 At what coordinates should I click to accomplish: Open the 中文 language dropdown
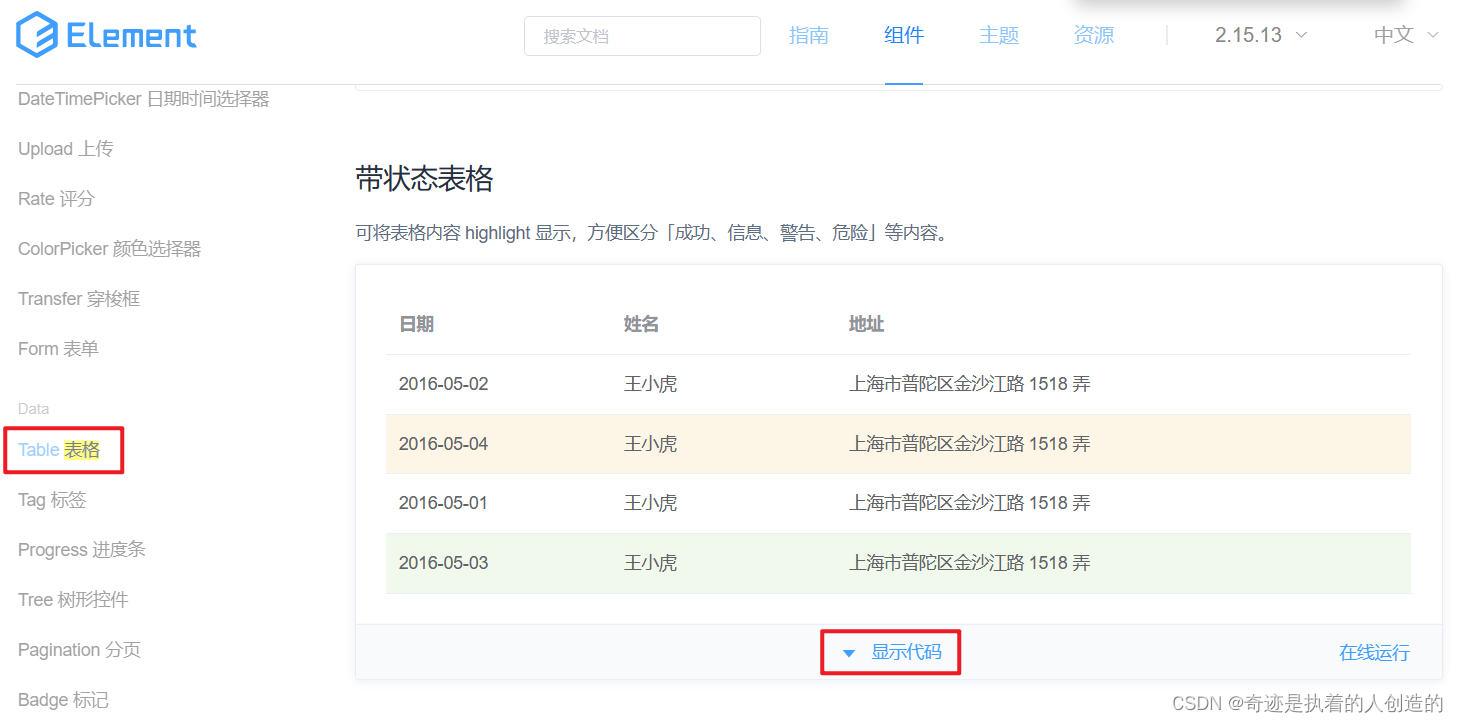pos(1405,35)
